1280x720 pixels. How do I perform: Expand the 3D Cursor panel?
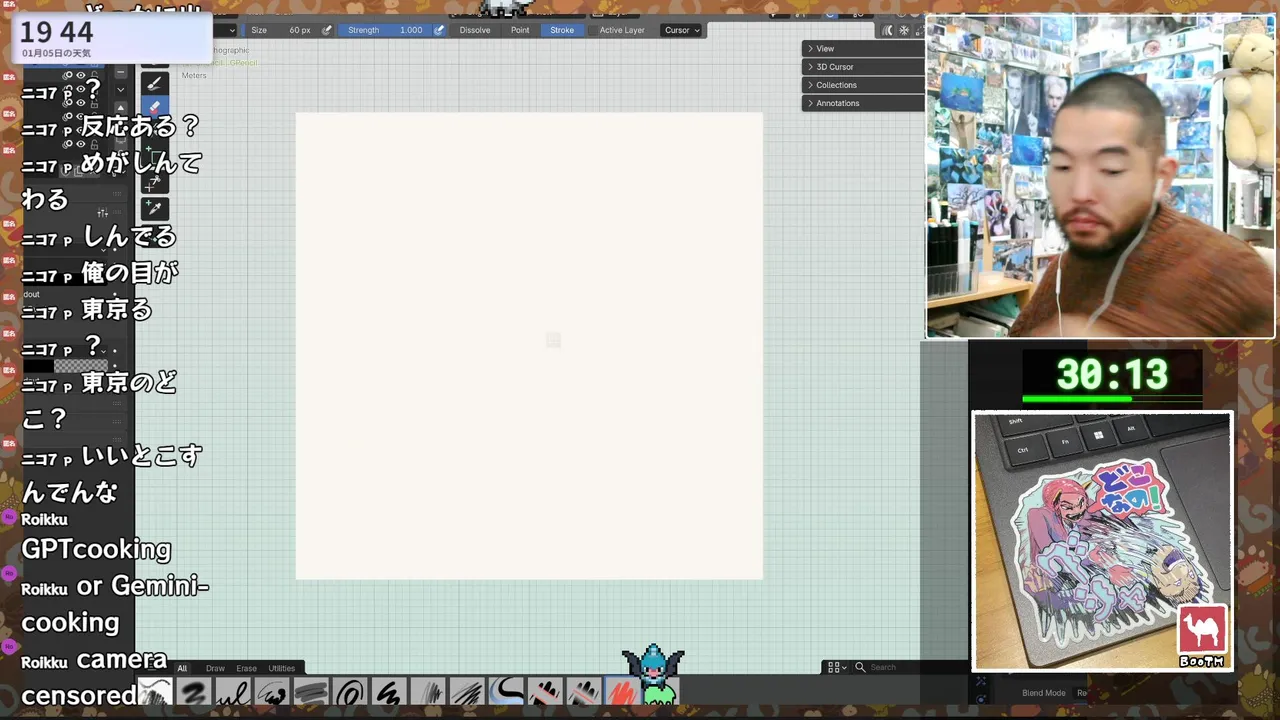[x=863, y=67]
